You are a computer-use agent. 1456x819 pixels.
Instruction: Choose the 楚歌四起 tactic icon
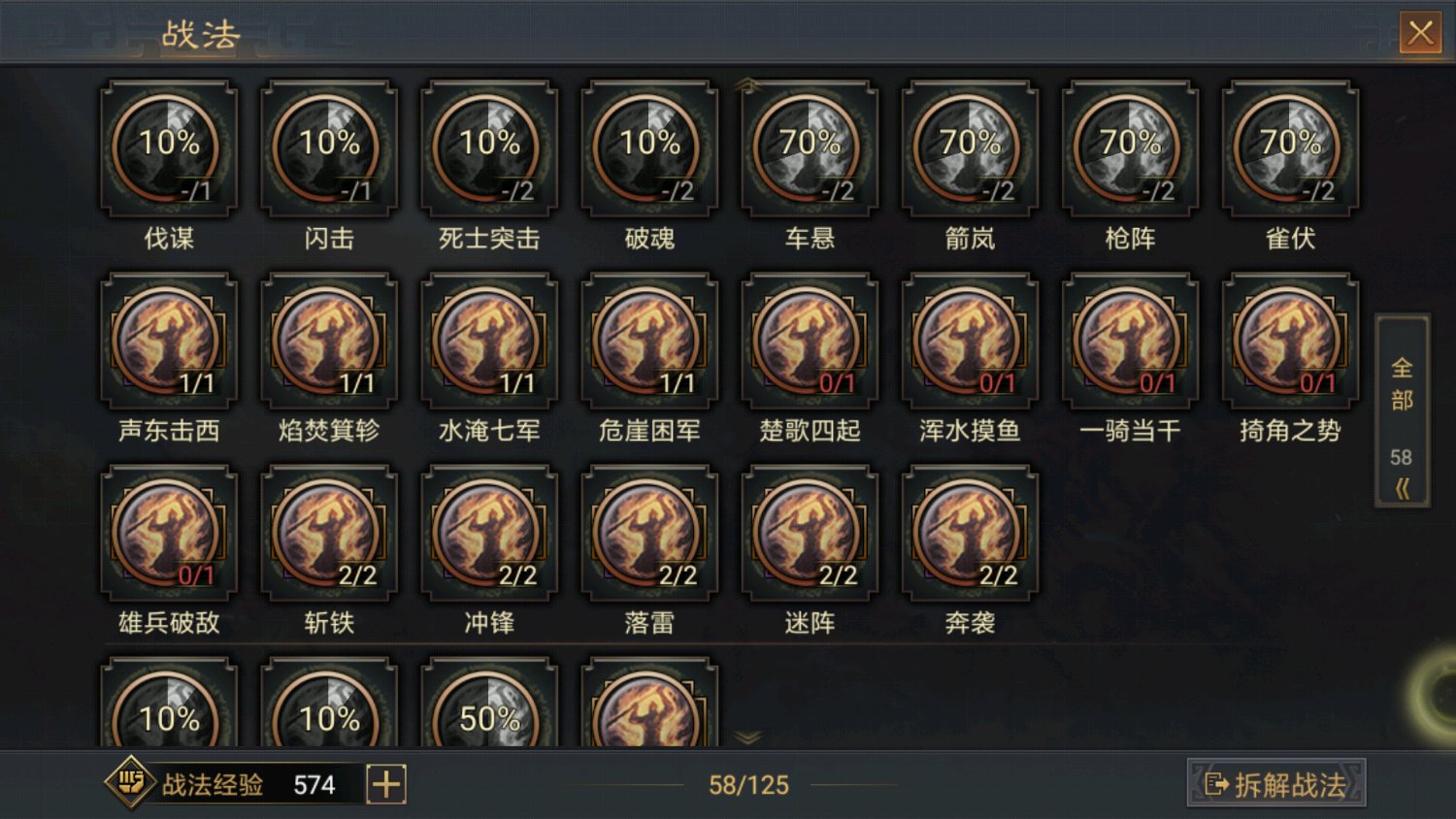(810, 341)
